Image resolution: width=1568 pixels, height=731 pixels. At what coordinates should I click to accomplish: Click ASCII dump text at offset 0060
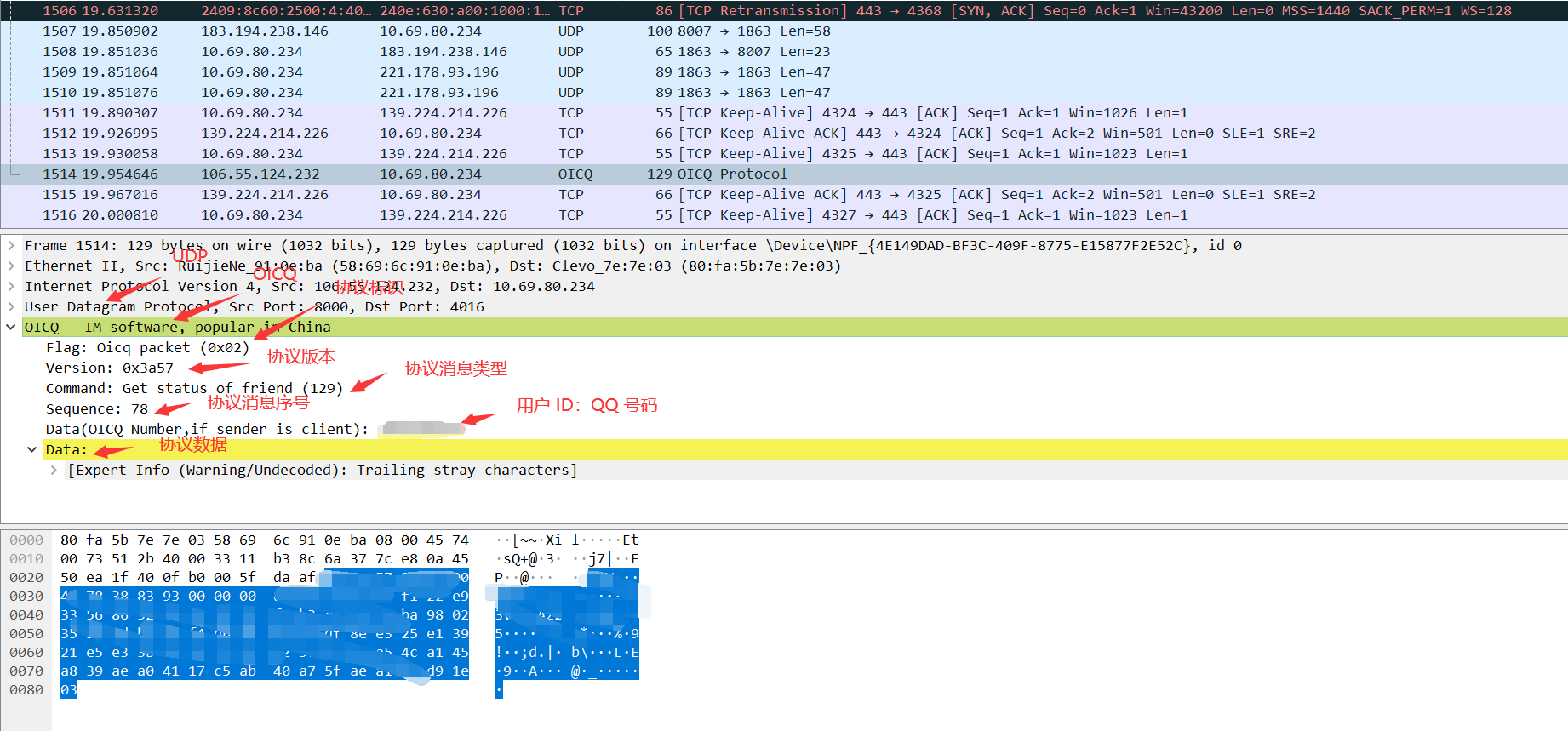click(567, 652)
